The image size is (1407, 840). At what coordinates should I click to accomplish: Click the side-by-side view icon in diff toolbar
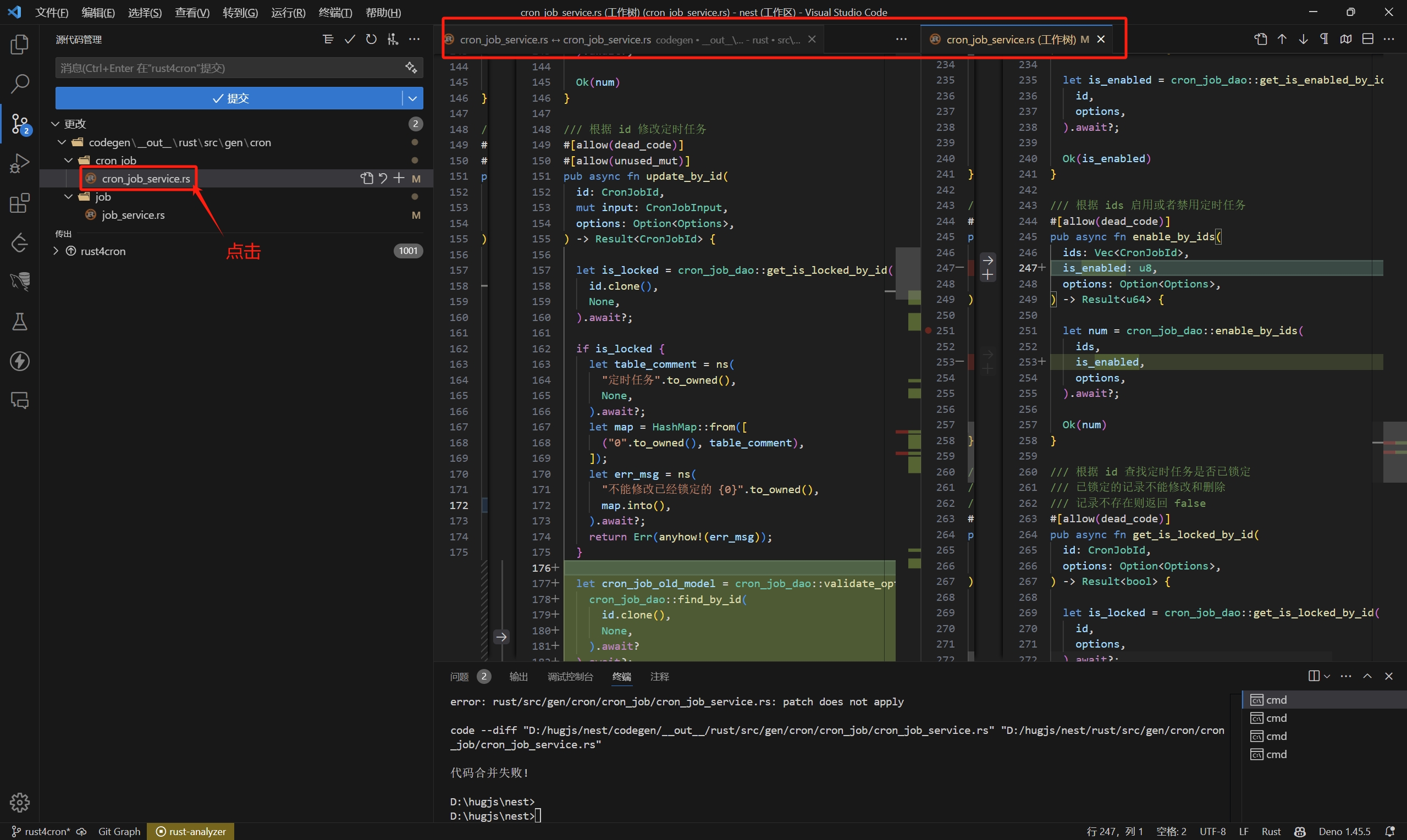1346,39
